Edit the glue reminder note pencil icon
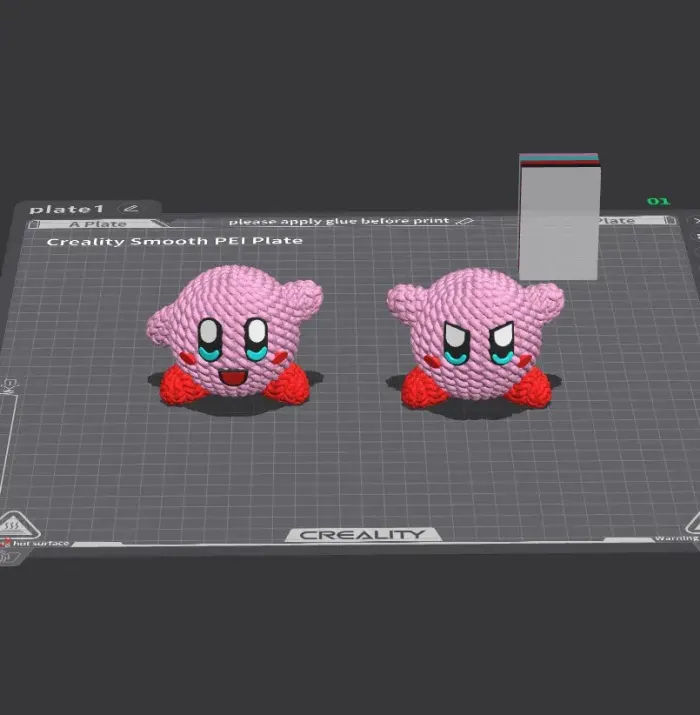The image size is (700, 715). (x=465, y=221)
